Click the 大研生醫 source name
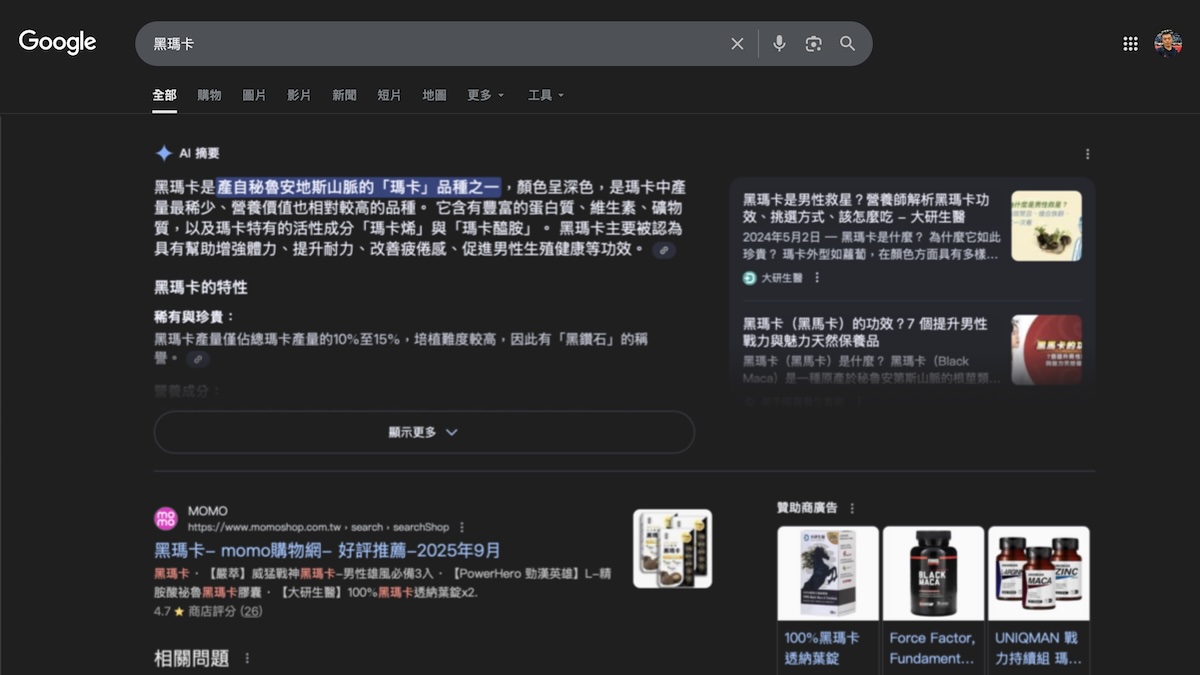The height and width of the screenshot is (675, 1200). tap(782, 278)
